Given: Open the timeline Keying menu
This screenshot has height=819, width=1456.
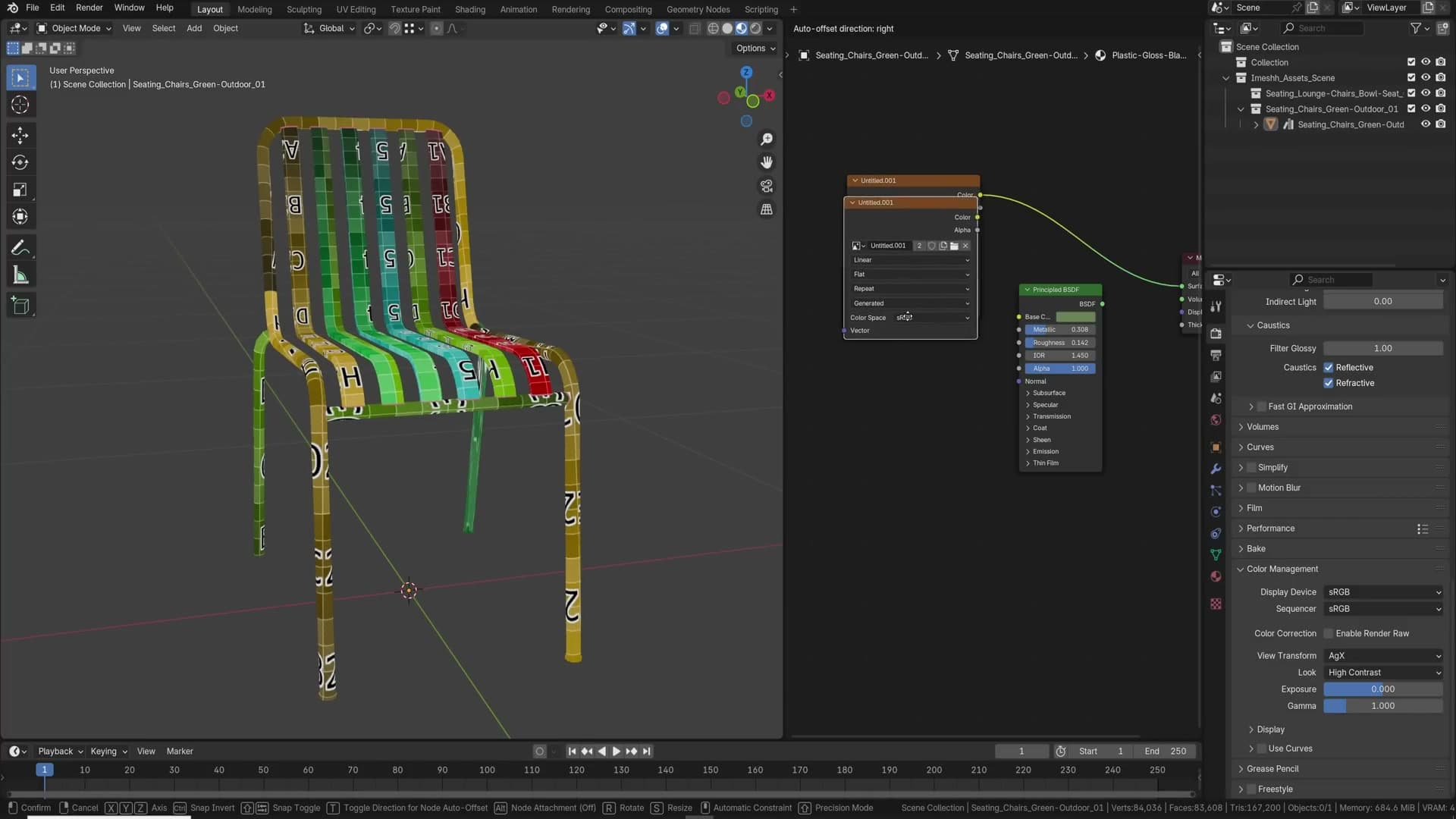Looking at the screenshot, I should coord(108,752).
